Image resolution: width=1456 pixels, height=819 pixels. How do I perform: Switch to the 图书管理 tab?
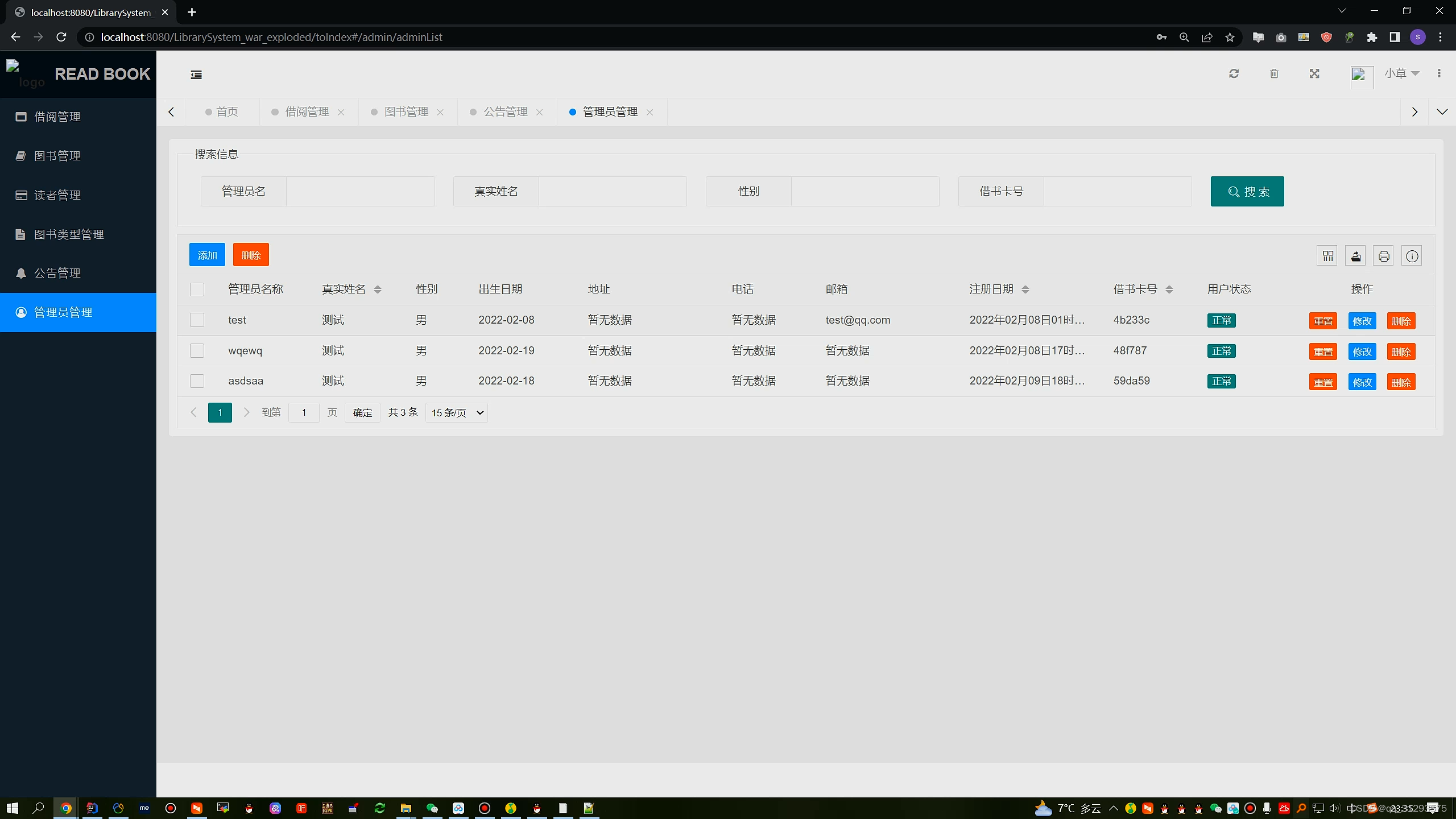[x=406, y=112]
